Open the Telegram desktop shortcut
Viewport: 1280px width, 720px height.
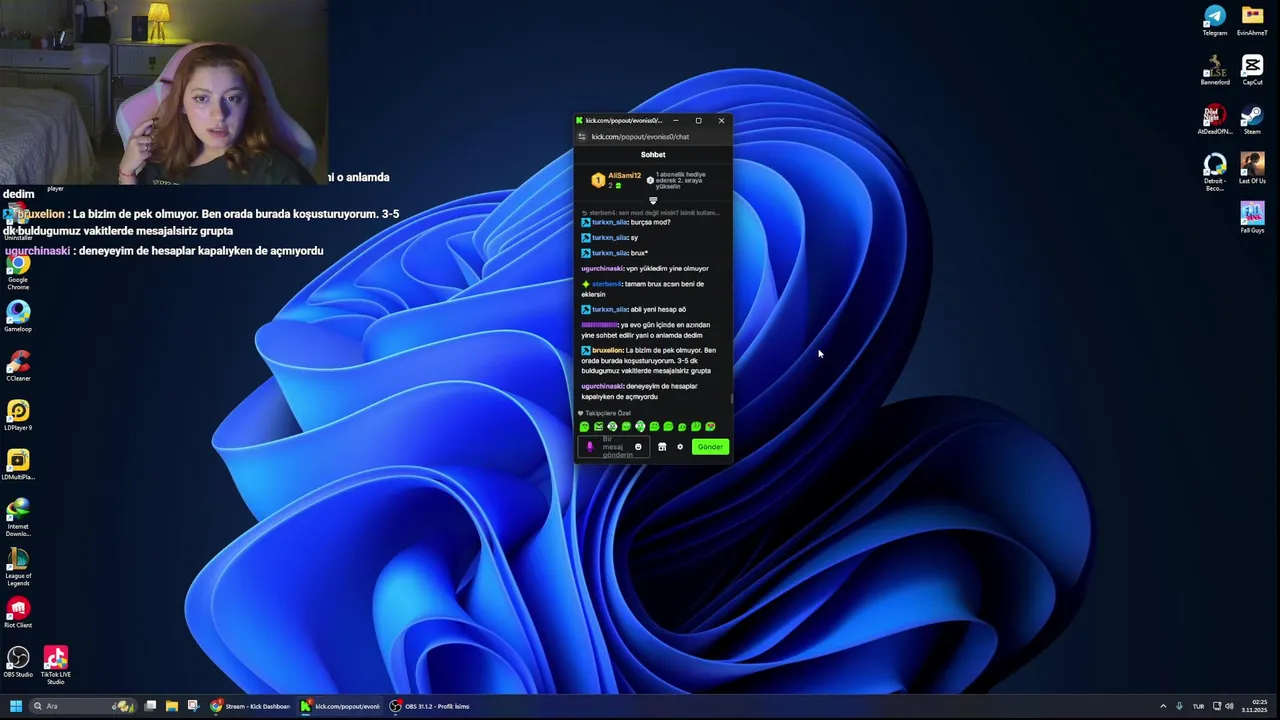1215,21
